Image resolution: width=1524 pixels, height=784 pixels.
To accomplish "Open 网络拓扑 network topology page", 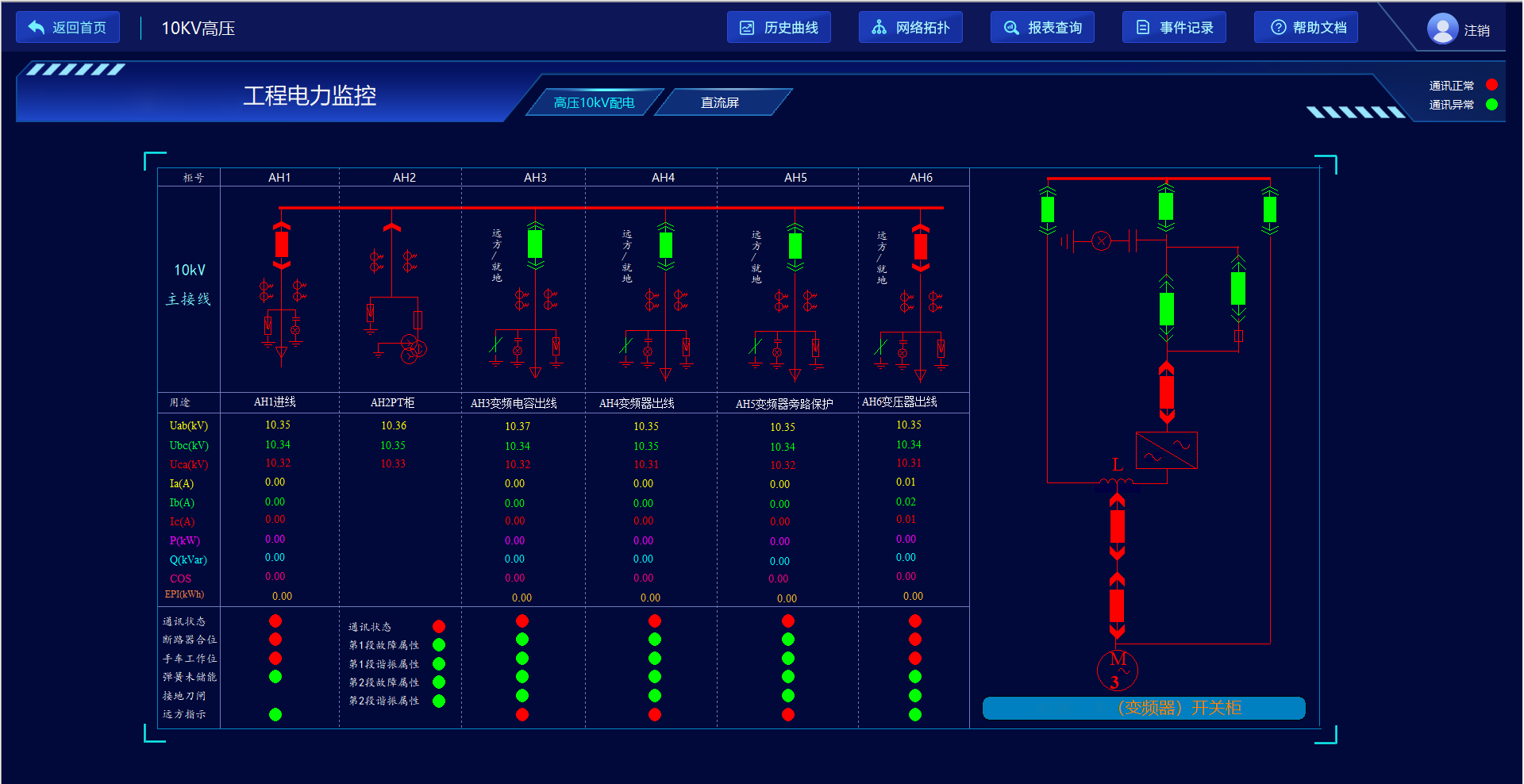I will click(x=910, y=28).
